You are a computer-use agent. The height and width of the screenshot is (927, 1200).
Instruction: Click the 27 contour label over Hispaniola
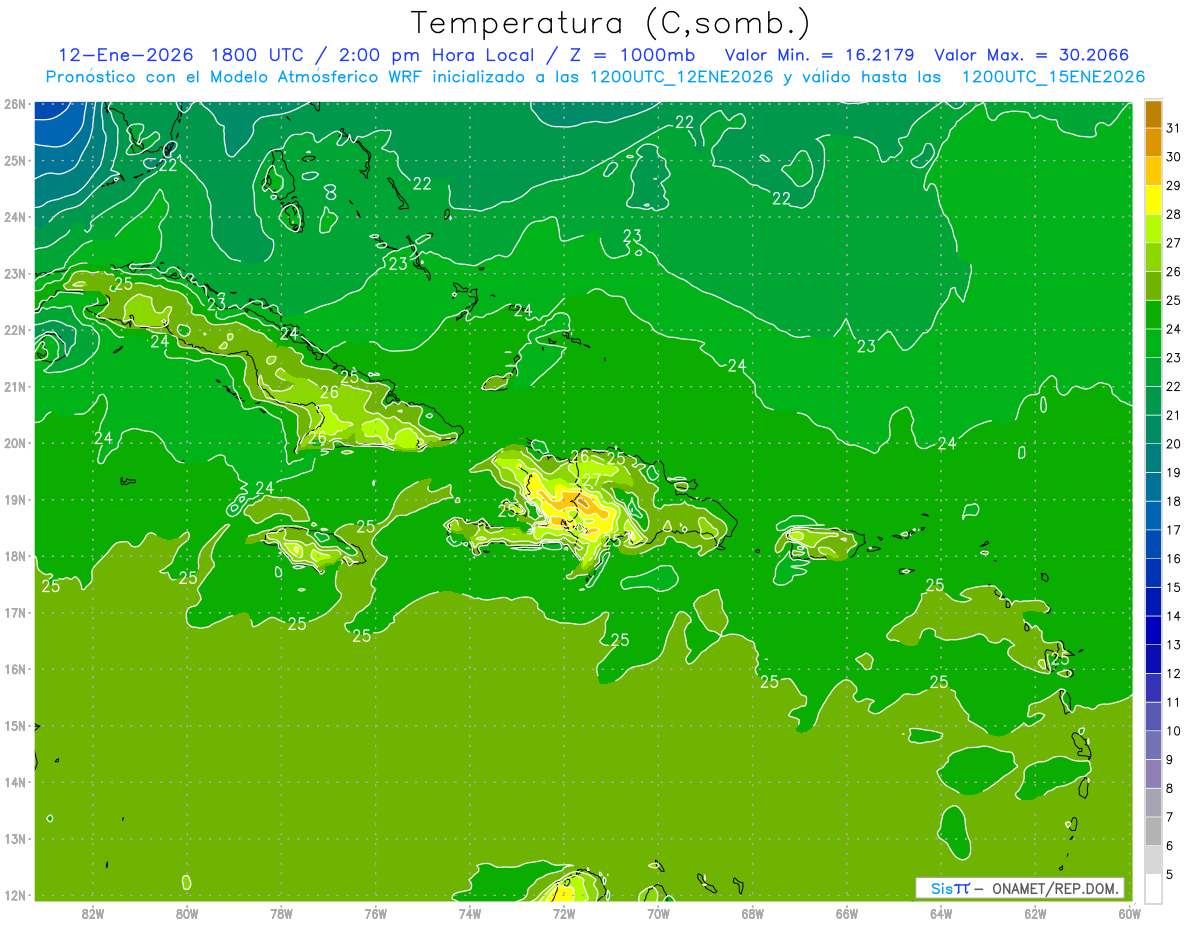tap(592, 480)
